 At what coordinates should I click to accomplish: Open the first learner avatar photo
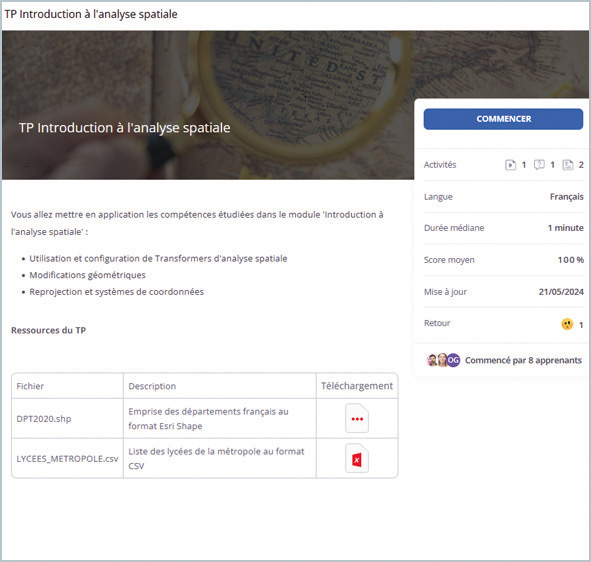pyautogui.click(x=433, y=360)
